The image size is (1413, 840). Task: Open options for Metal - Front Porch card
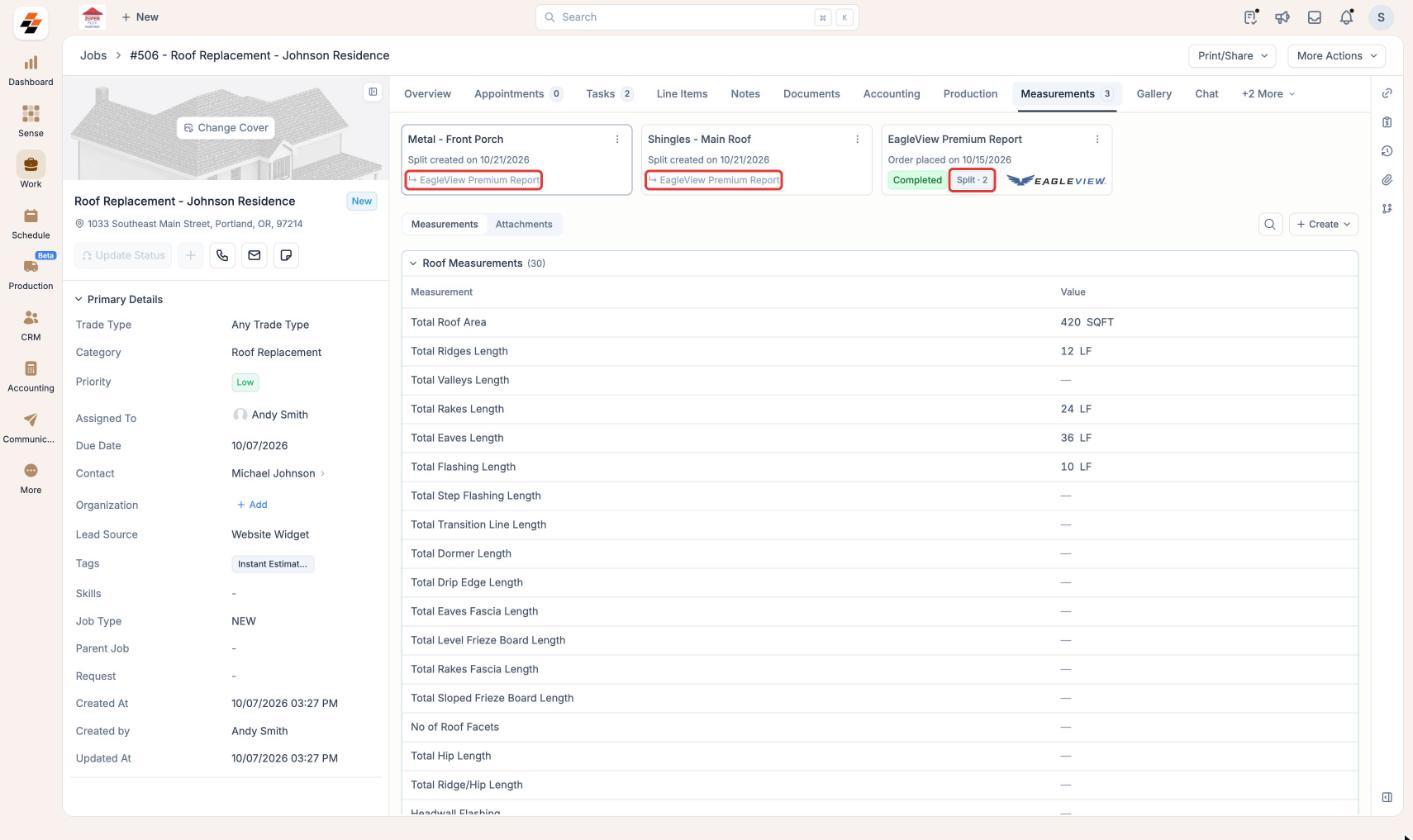[x=617, y=139]
